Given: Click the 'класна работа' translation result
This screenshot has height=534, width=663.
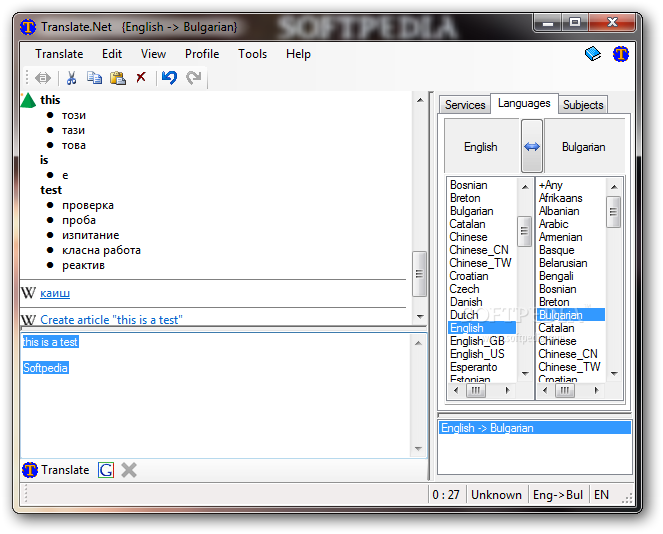Looking at the screenshot, I should coord(101,250).
